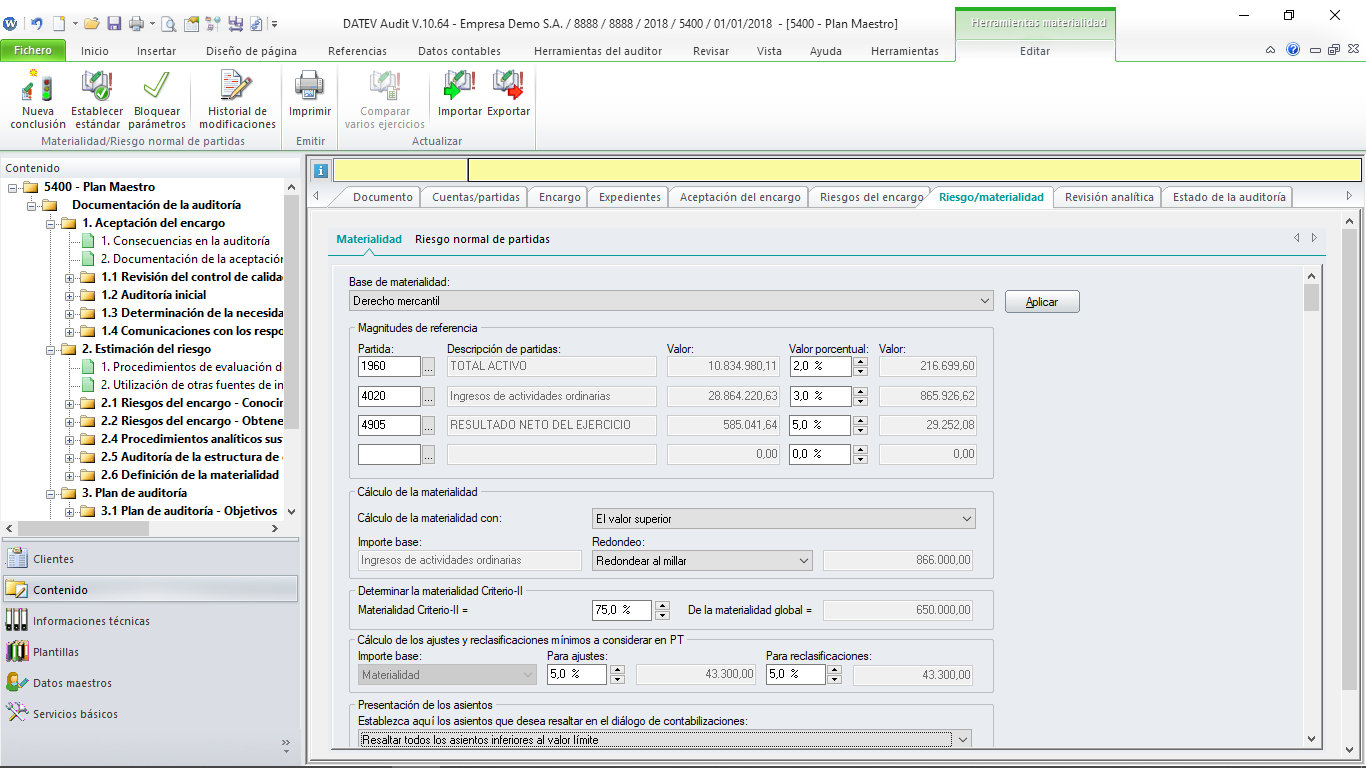Switch to the Revisión analítica tab
Viewport: 1366px width, 768px height.
[x=1109, y=197]
